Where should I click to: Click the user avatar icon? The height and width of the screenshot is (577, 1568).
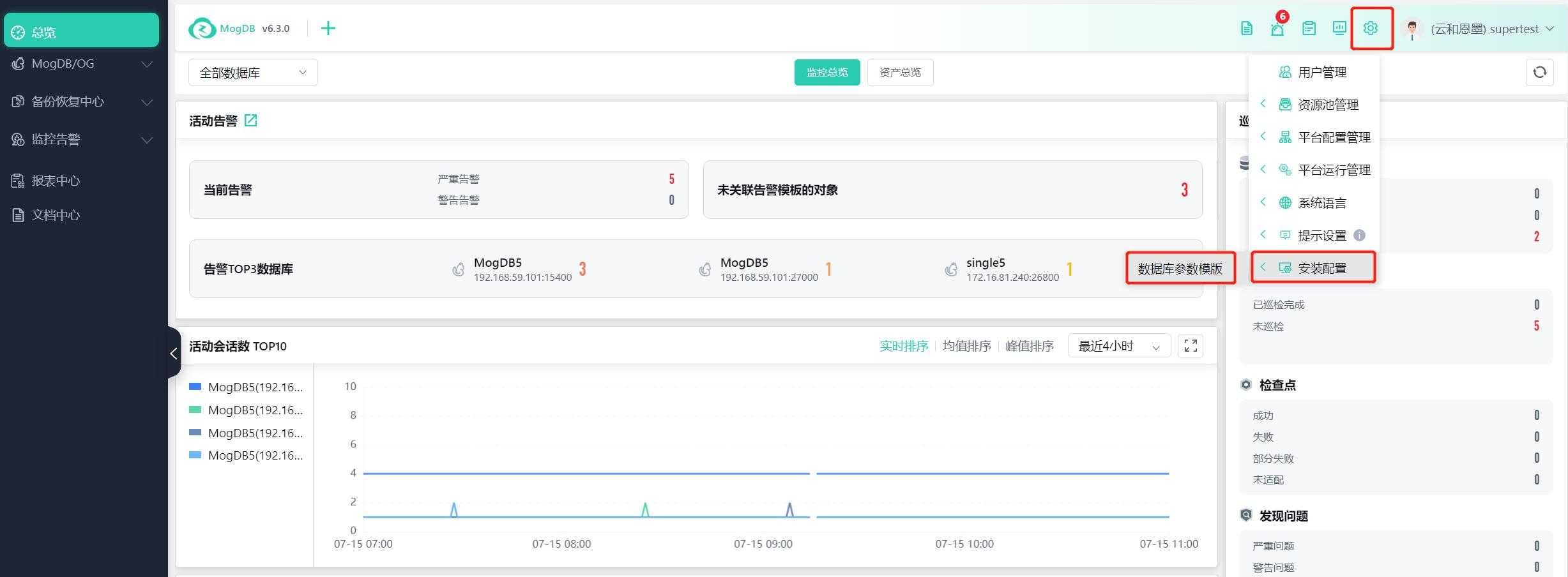point(1412,29)
